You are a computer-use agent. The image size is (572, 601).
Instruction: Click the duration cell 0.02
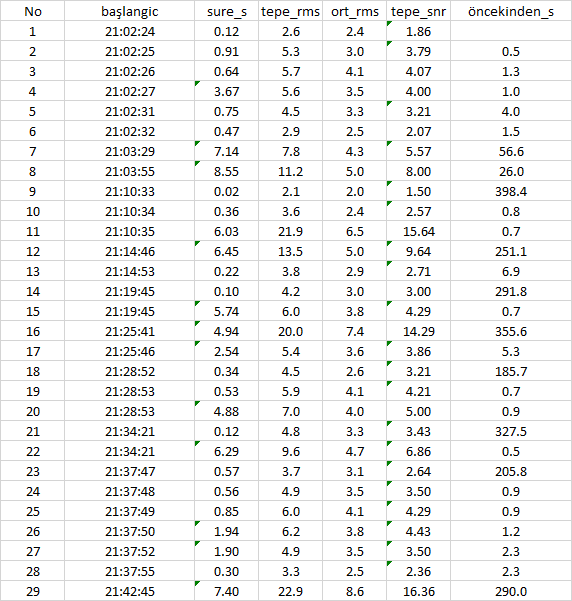click(227, 191)
